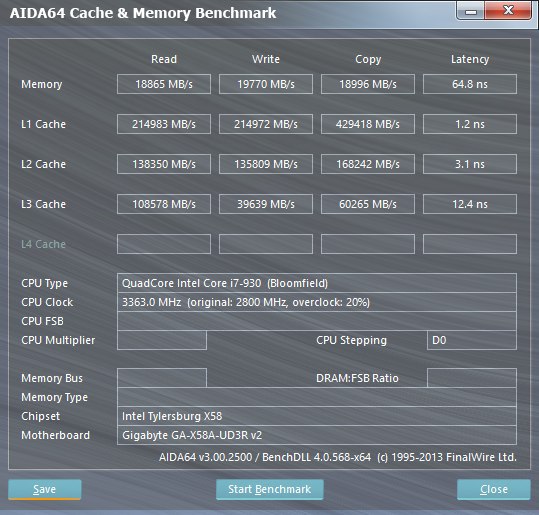Click the Save button

point(45,489)
